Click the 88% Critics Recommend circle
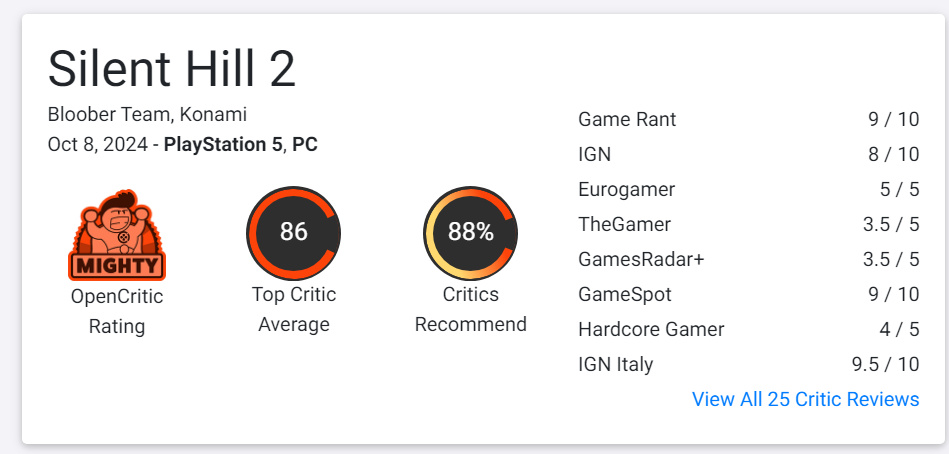 pos(470,232)
